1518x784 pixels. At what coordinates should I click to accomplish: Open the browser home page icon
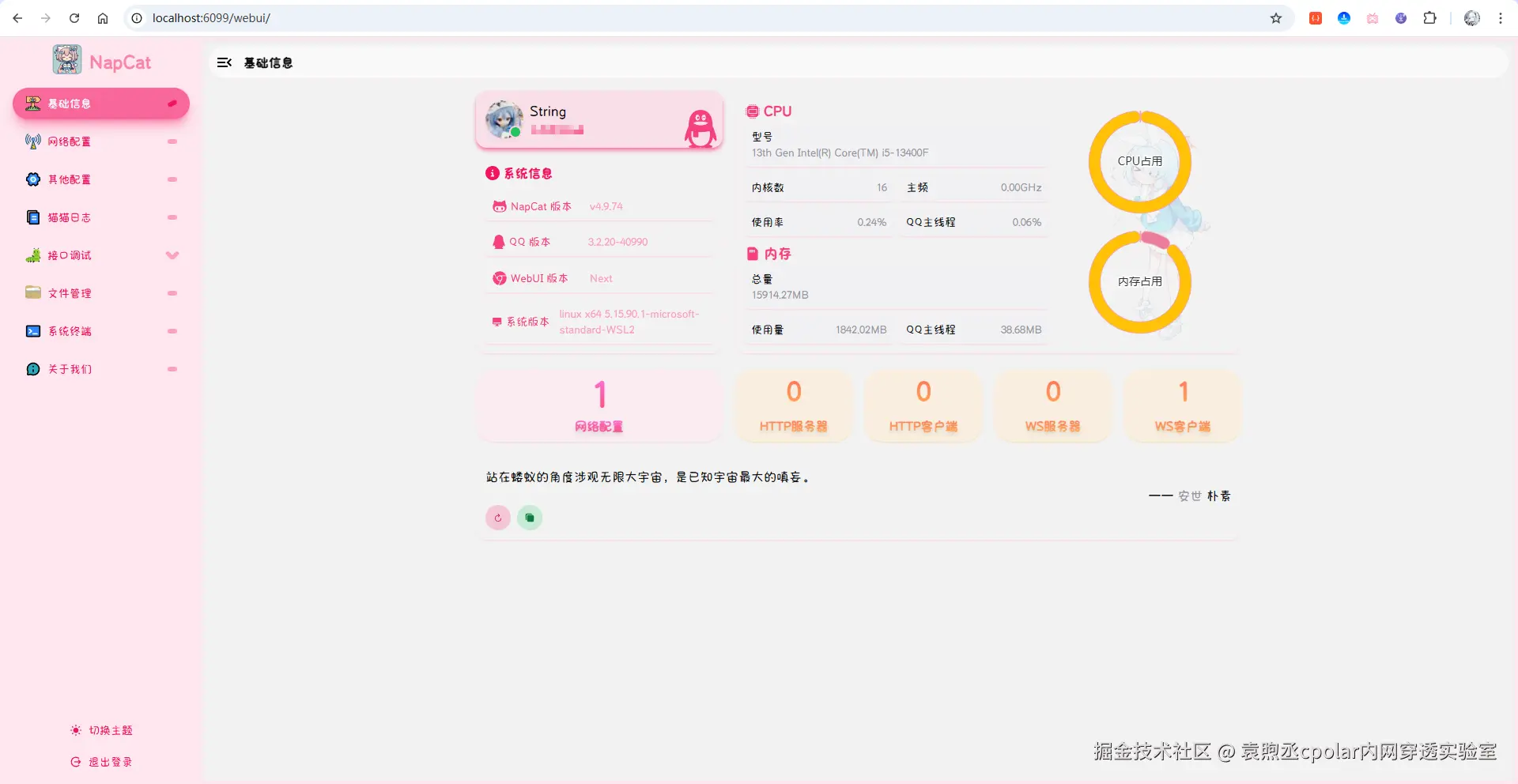click(x=103, y=18)
